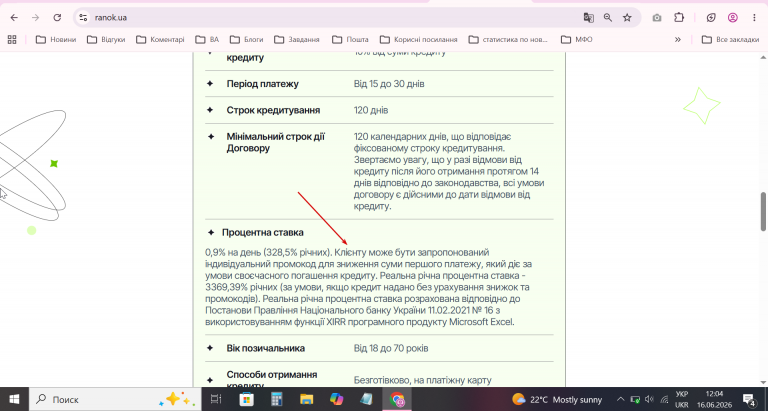Click the Строк кредитування label
The height and width of the screenshot is (411, 768).
[x=273, y=110]
